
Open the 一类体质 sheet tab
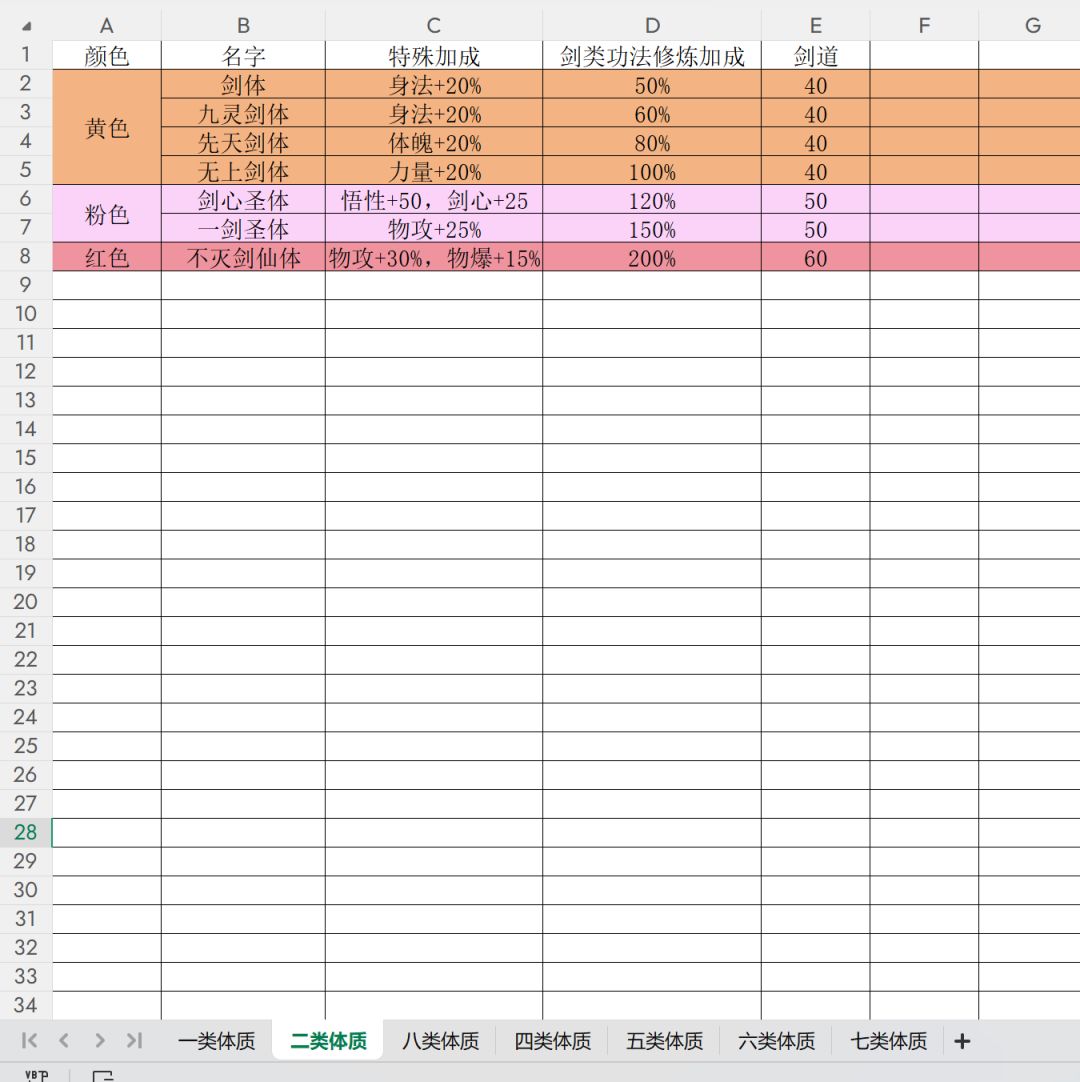[217, 1041]
